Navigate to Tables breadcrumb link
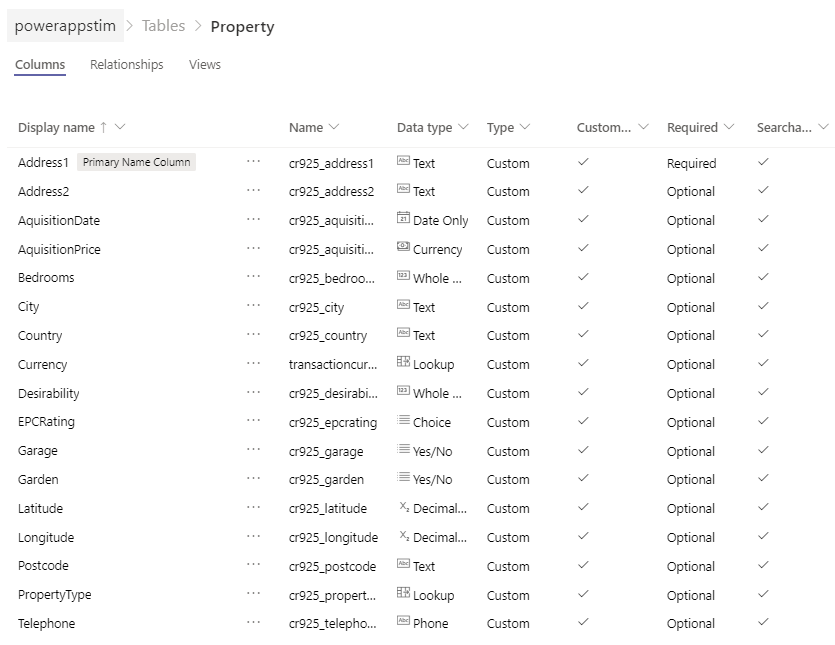This screenshot has width=835, height=645. point(163,26)
